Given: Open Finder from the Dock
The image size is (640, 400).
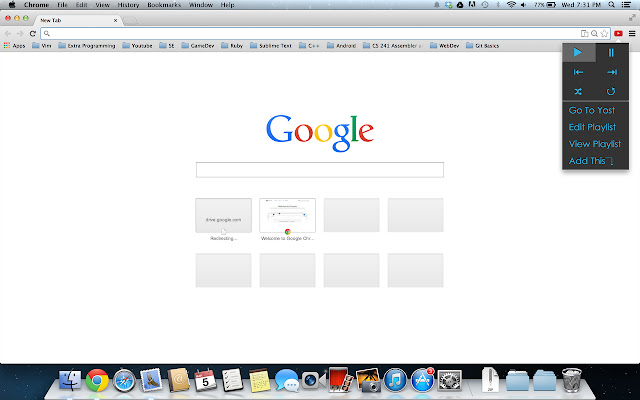Looking at the screenshot, I should coord(70,380).
